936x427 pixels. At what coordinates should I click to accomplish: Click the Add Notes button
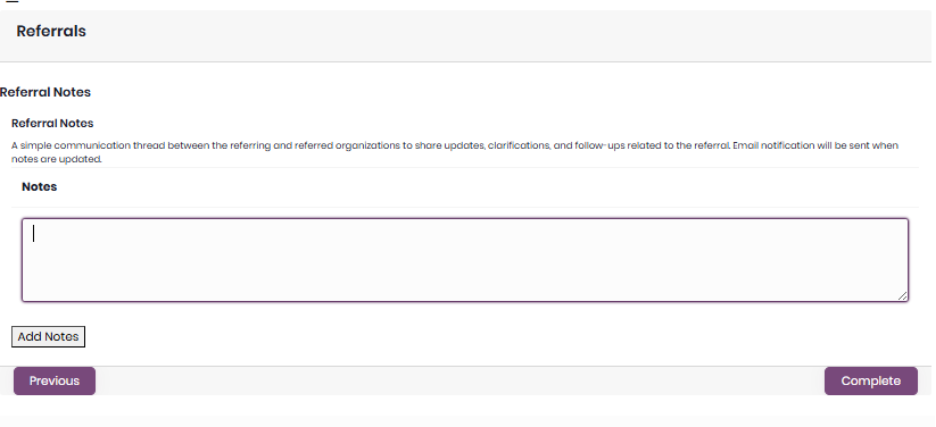48,337
